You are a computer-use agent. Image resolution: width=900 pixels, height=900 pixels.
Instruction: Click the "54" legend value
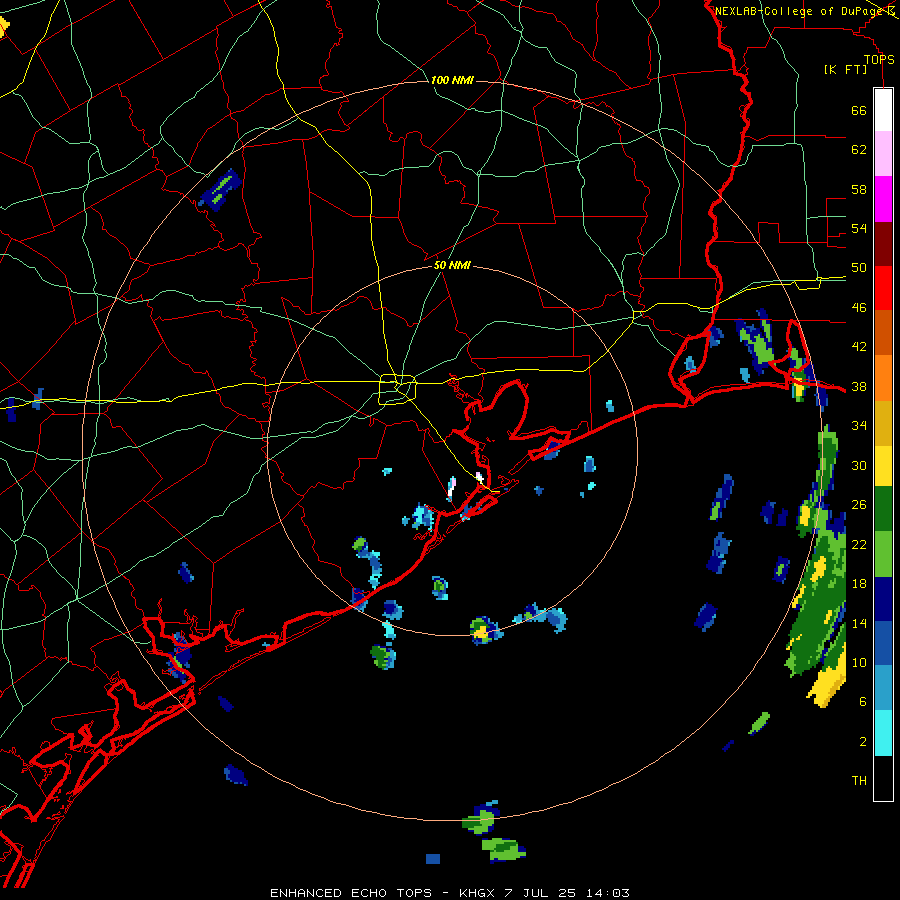coord(859,228)
